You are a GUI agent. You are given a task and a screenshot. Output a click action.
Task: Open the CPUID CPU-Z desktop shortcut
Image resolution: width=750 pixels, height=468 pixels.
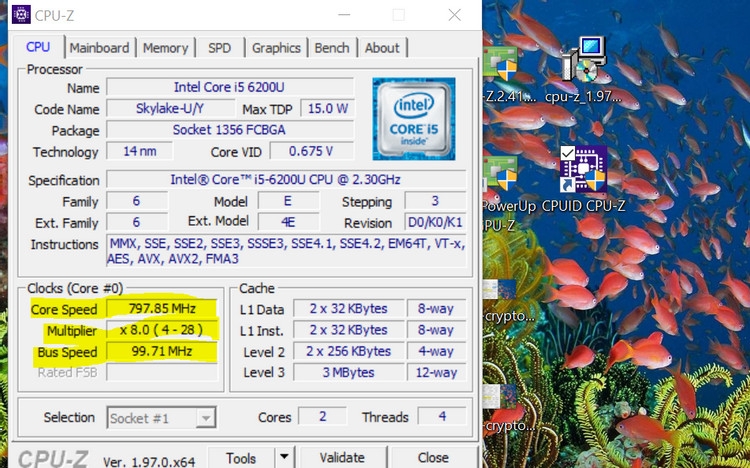pyautogui.click(x=584, y=179)
